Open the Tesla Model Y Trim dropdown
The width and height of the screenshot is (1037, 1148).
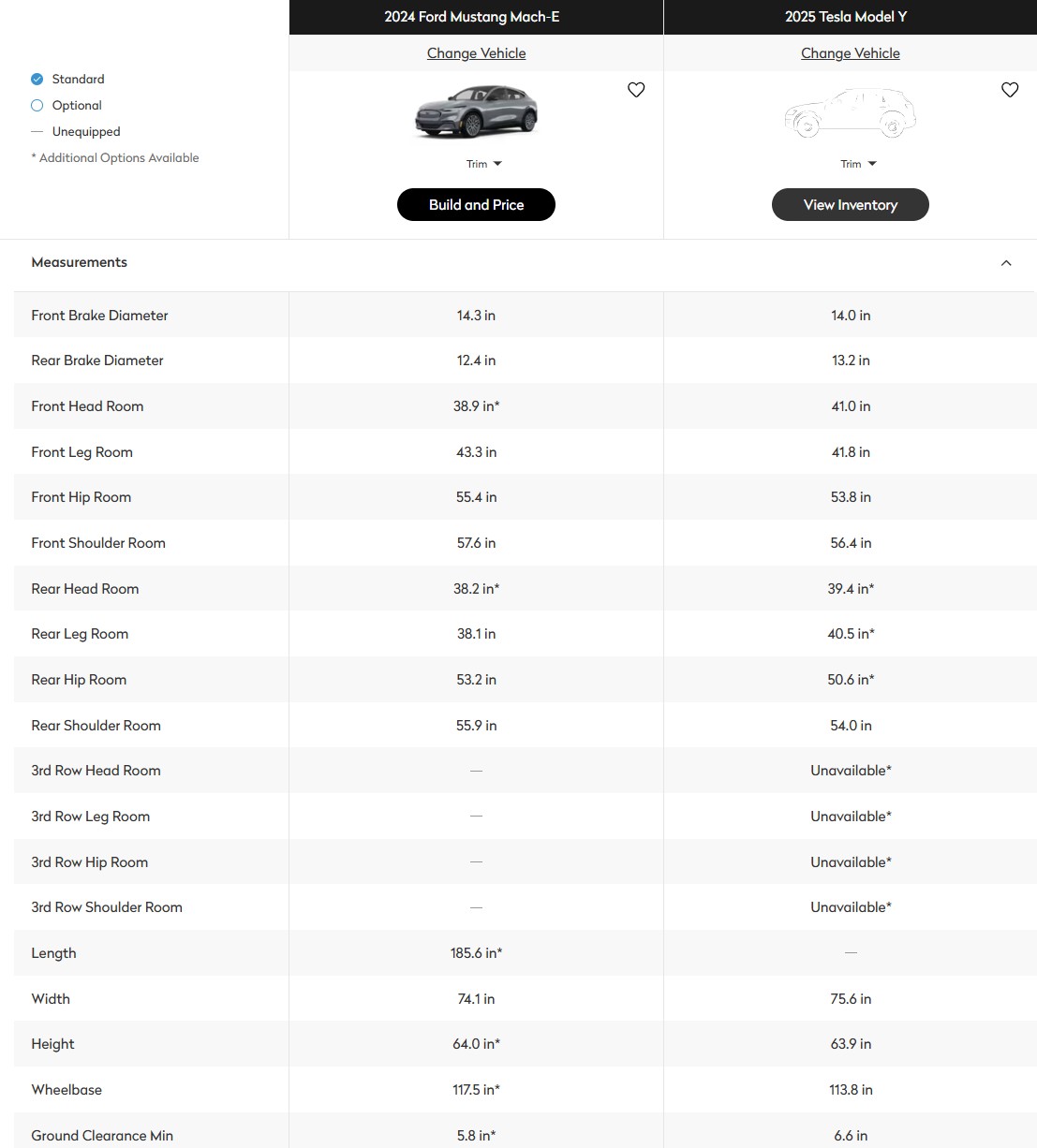pyautogui.click(x=857, y=164)
